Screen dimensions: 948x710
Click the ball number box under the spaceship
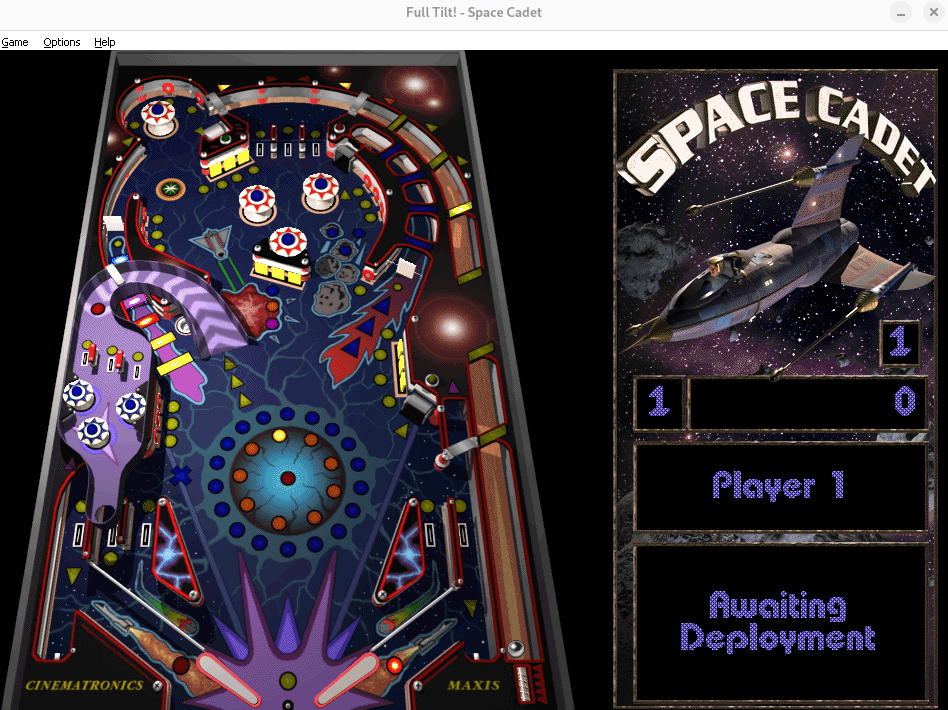[x=900, y=342]
